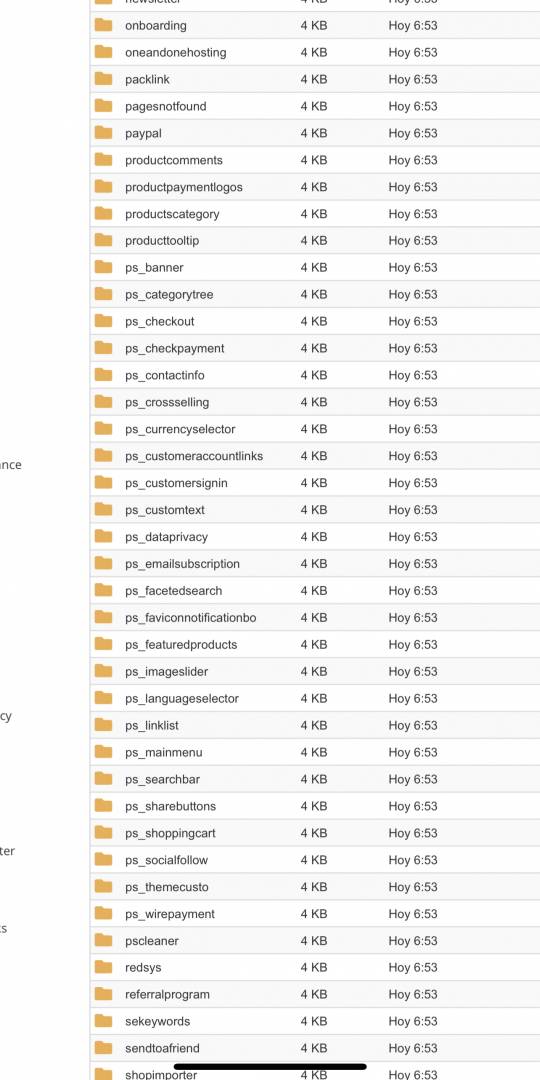The image size is (540, 1080).
Task: Select the ps_linklist folder name
Action: coord(152,725)
